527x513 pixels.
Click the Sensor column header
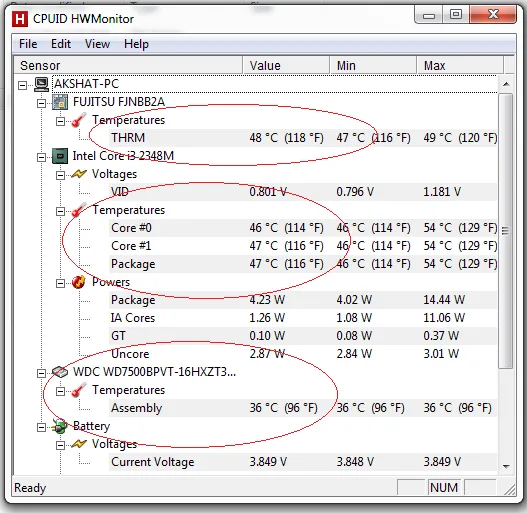coord(128,65)
